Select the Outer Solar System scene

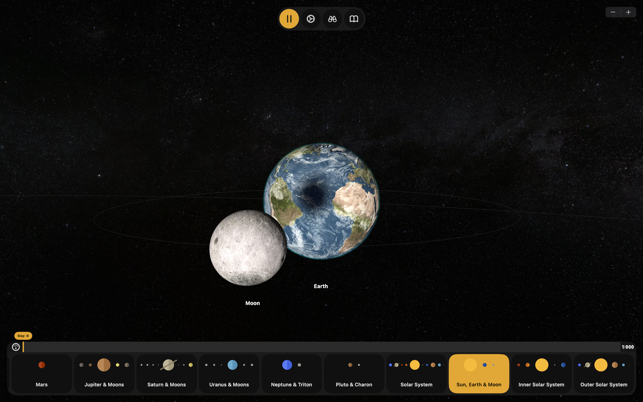pos(604,374)
